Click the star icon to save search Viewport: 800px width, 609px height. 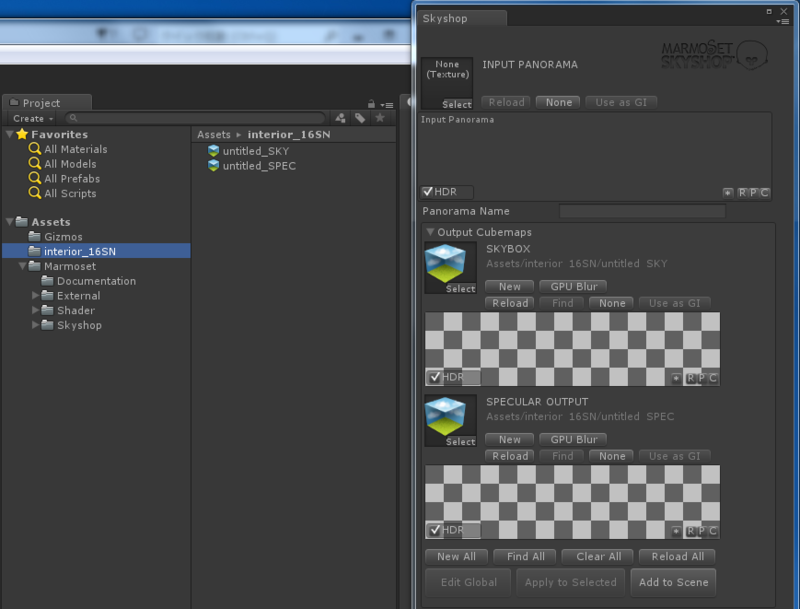click(380, 118)
